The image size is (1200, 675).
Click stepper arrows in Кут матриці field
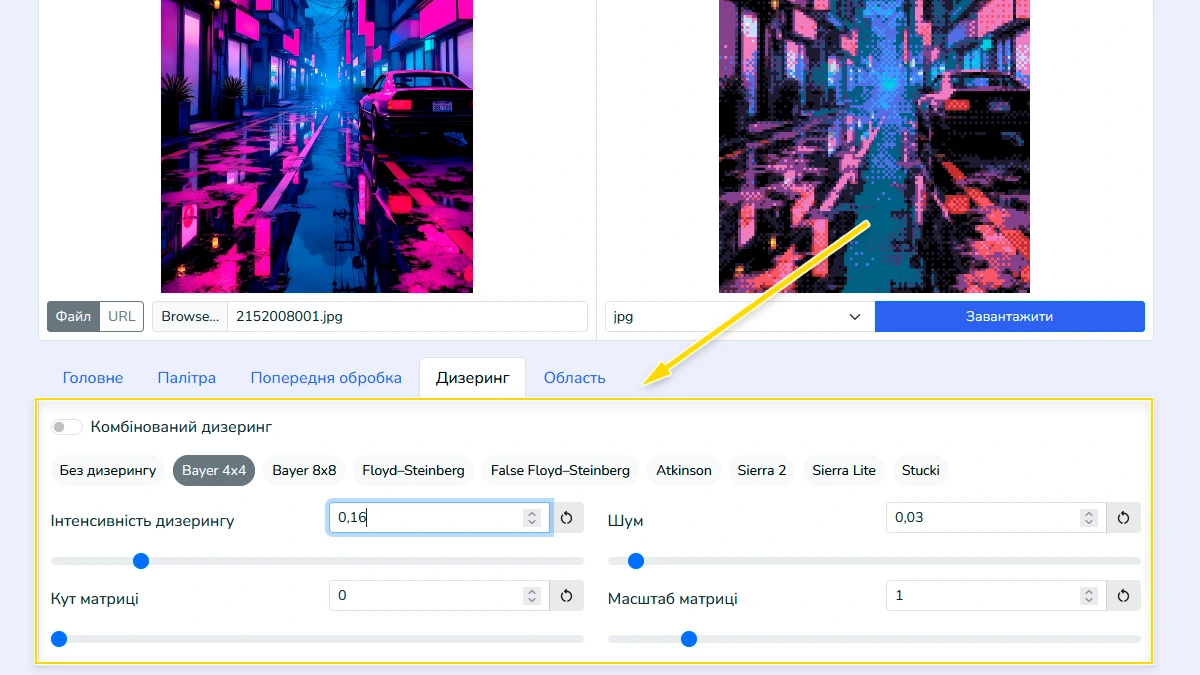532,596
